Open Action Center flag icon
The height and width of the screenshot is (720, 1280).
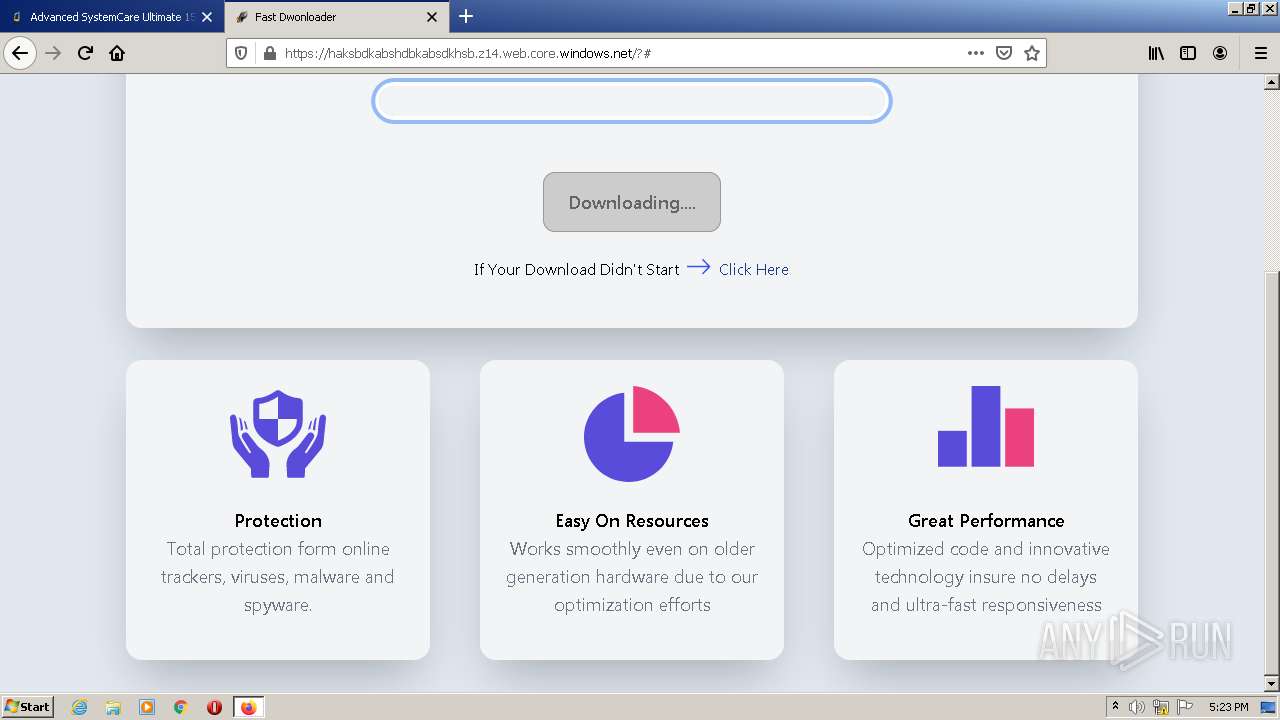click(x=1185, y=707)
